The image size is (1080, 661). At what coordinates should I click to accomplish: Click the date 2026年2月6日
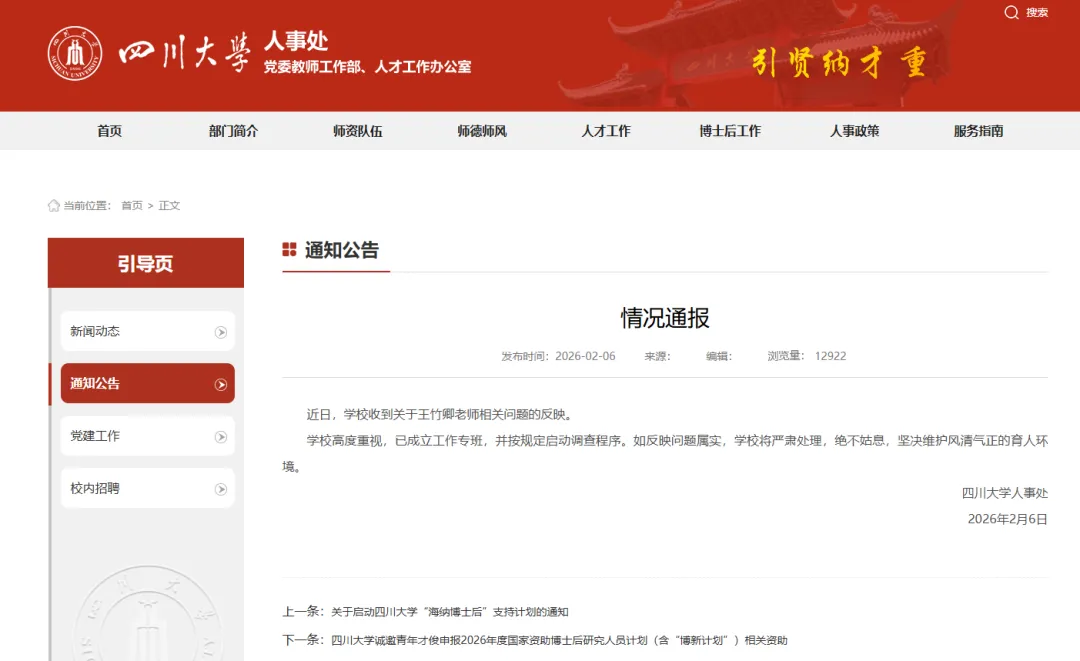click(x=1008, y=519)
